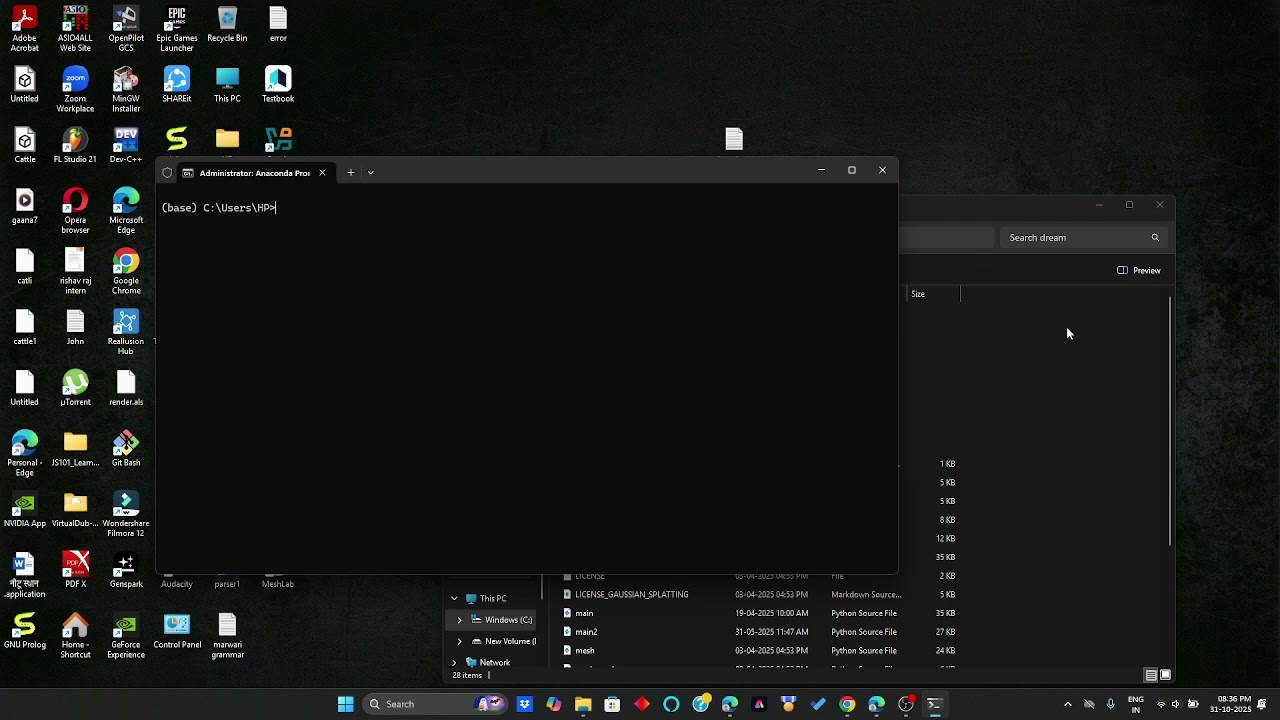Open Microsoft Store from the taskbar
Viewport: 1280px width, 720px height.
pyautogui.click(x=612, y=704)
